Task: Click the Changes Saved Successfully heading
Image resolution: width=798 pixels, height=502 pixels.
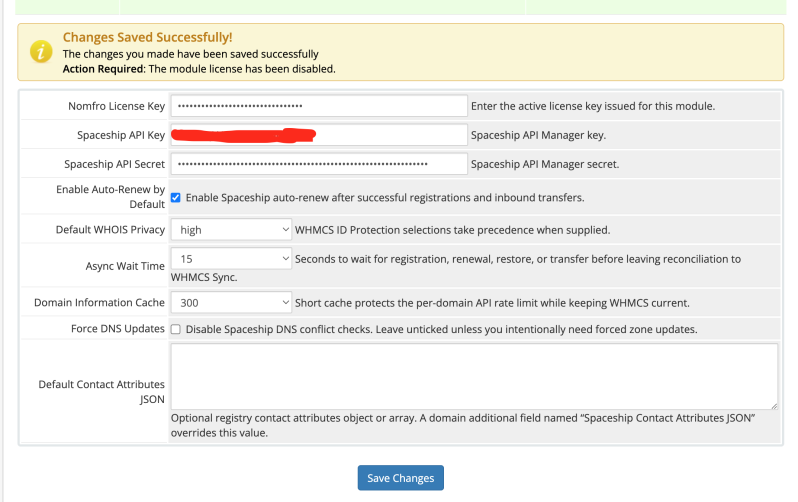Action: click(148, 37)
